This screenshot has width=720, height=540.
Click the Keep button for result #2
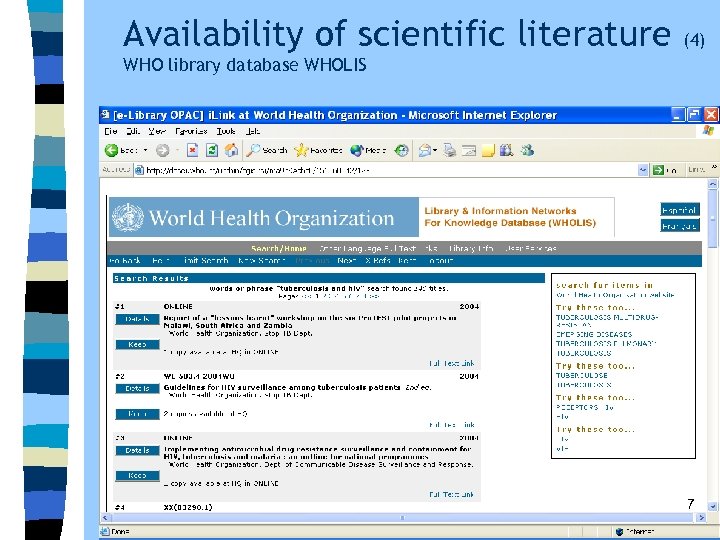click(x=137, y=414)
